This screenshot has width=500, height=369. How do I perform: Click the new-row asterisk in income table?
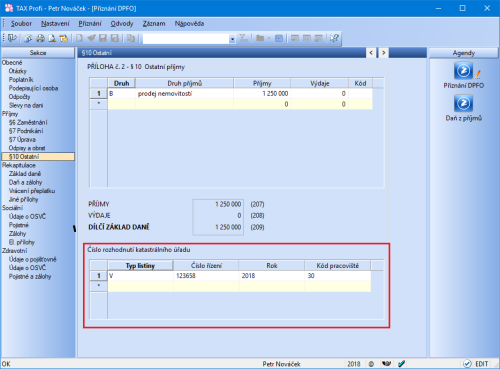click(x=99, y=104)
